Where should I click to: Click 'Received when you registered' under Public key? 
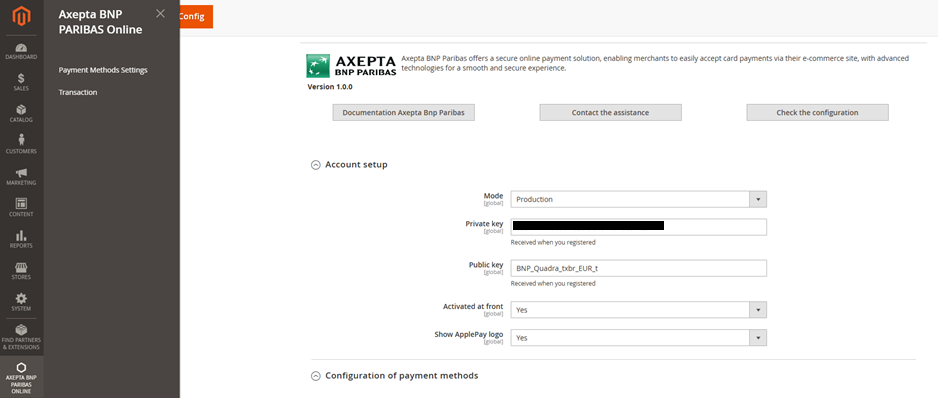pyautogui.click(x=553, y=284)
